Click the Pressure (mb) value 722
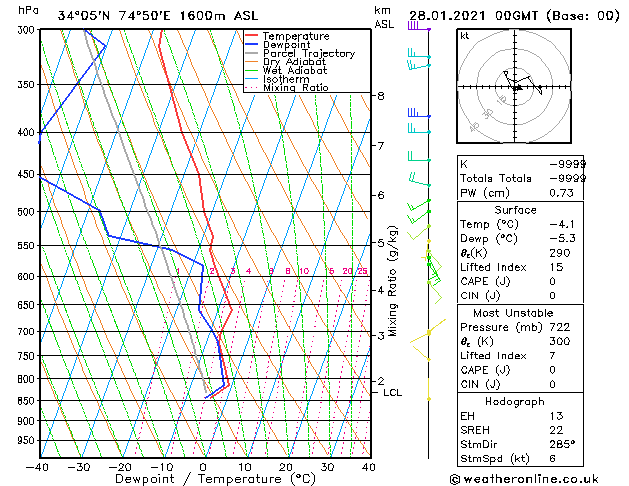 coord(560,327)
